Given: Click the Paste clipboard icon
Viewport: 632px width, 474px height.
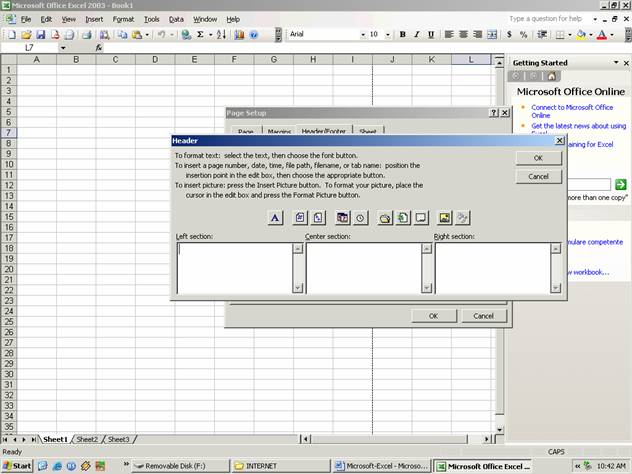Looking at the screenshot, I should tap(137, 35).
